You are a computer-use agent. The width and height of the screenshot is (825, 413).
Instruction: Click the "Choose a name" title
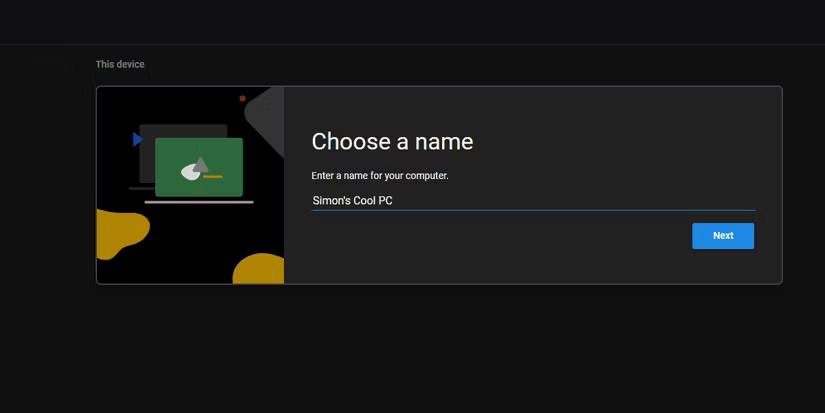[392, 141]
